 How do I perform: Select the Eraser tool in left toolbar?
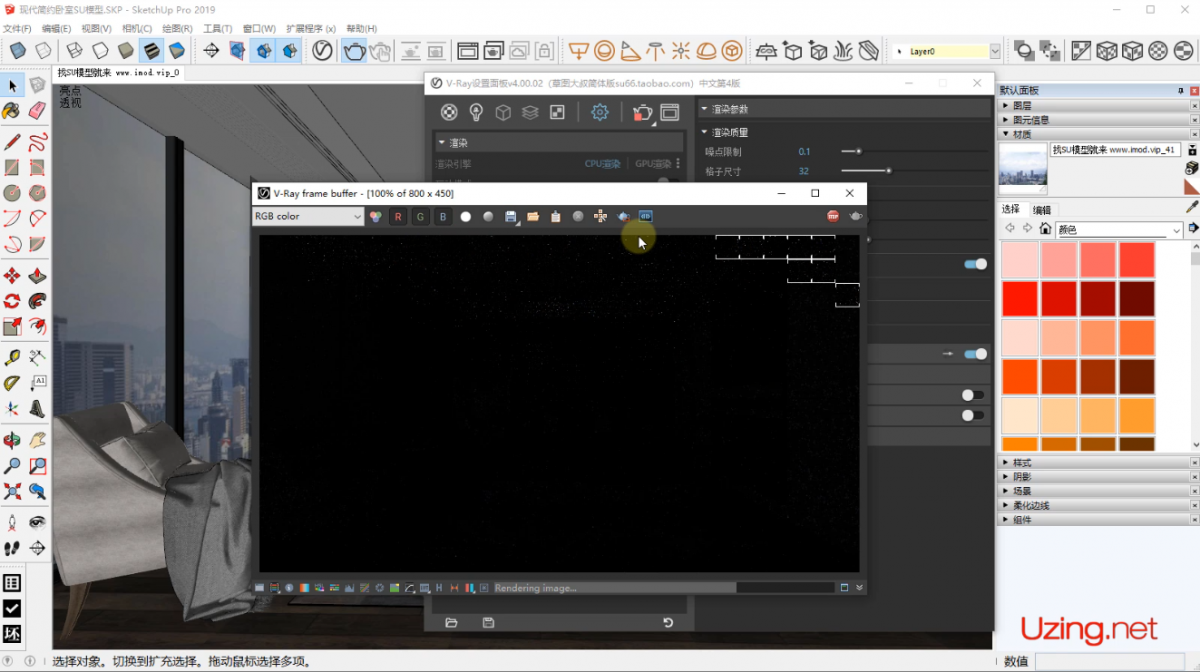[37, 110]
